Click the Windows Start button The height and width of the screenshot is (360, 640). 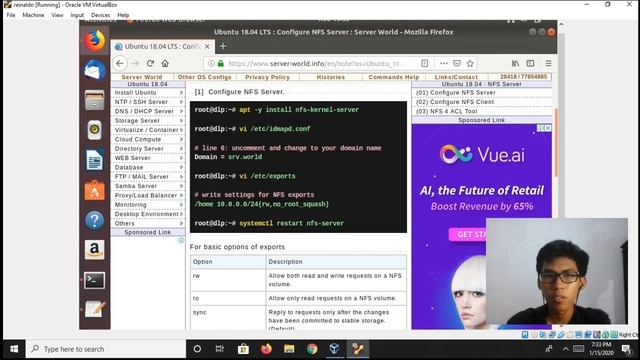[x=14, y=349]
